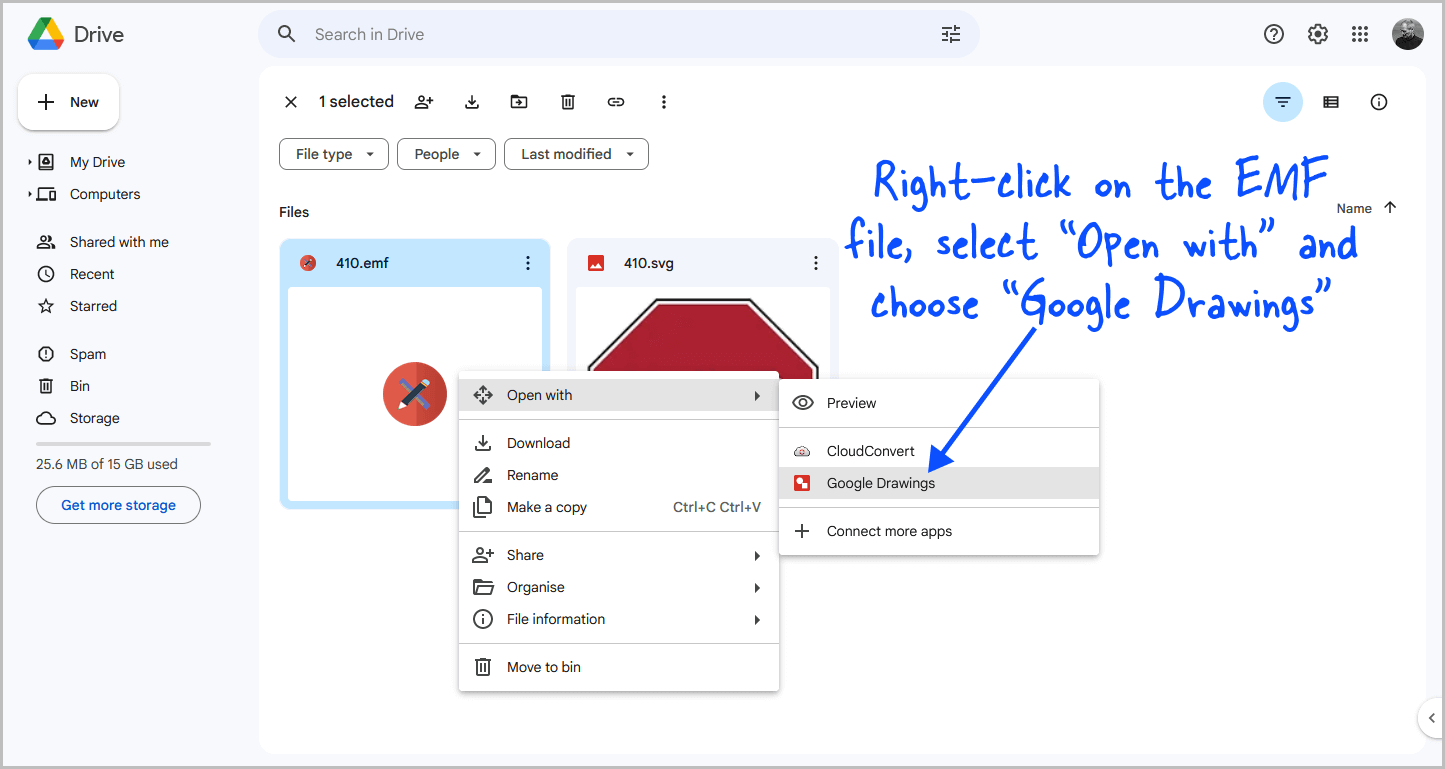This screenshot has height=769, width=1445.
Task: Expand the My Drive tree arrow
Action: click(30, 162)
